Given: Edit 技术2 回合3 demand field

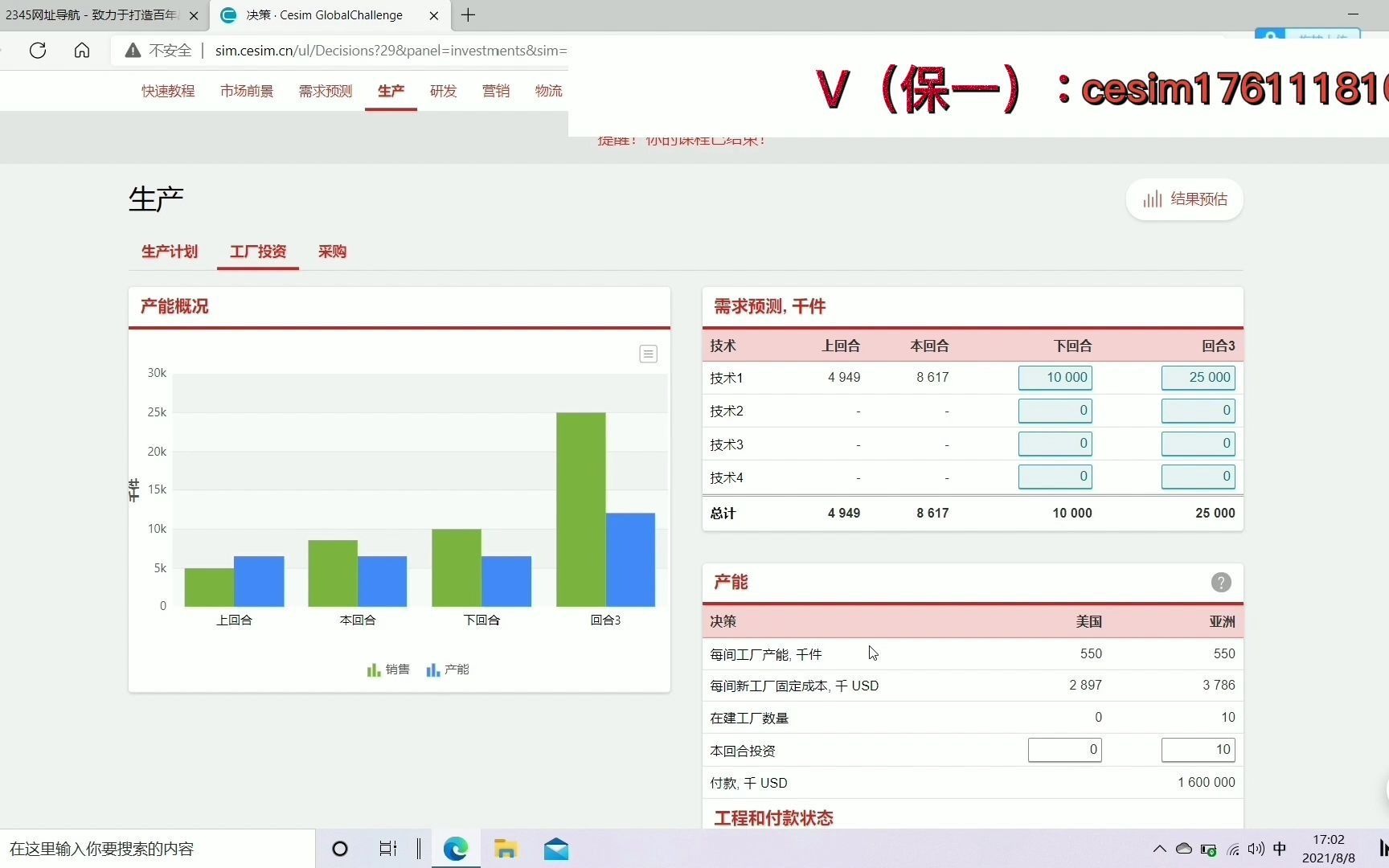Looking at the screenshot, I should (x=1198, y=411).
